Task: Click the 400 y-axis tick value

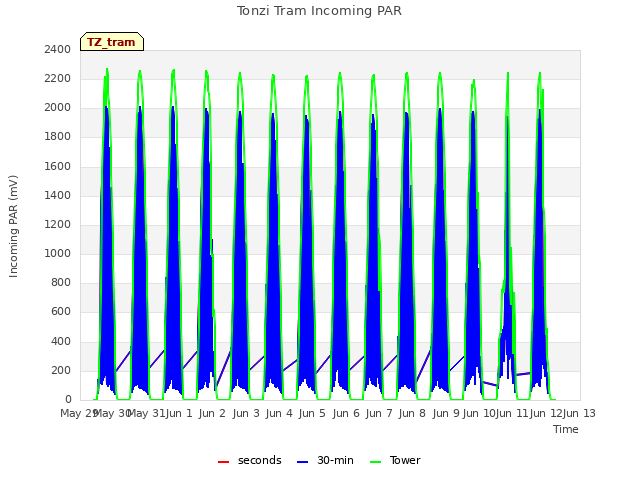Action: point(61,341)
